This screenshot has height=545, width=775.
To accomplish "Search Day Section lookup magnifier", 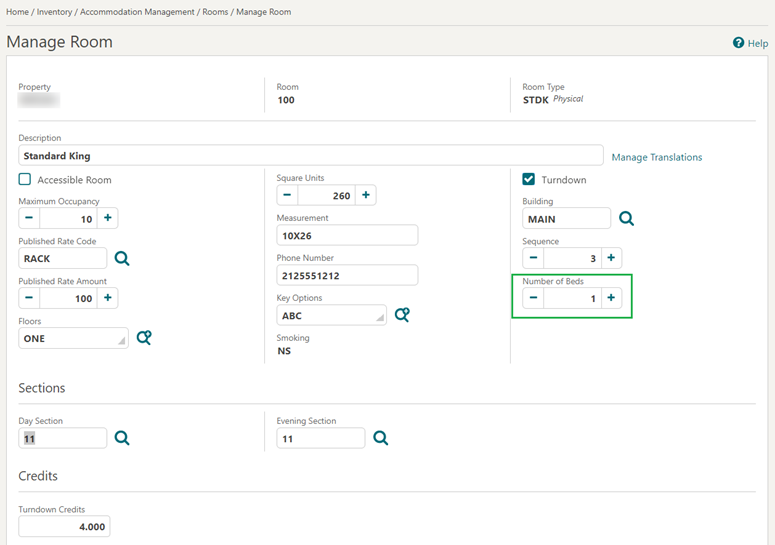I will pos(122,438).
